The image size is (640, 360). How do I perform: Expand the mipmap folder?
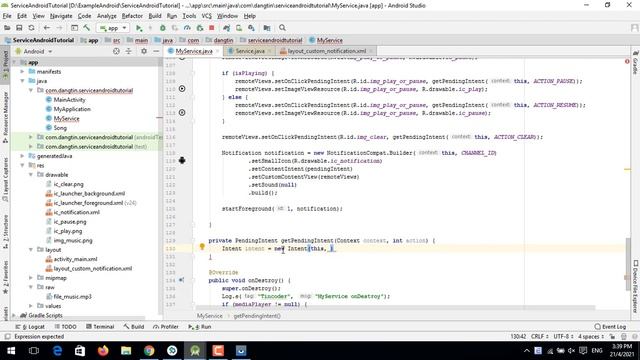[31, 278]
